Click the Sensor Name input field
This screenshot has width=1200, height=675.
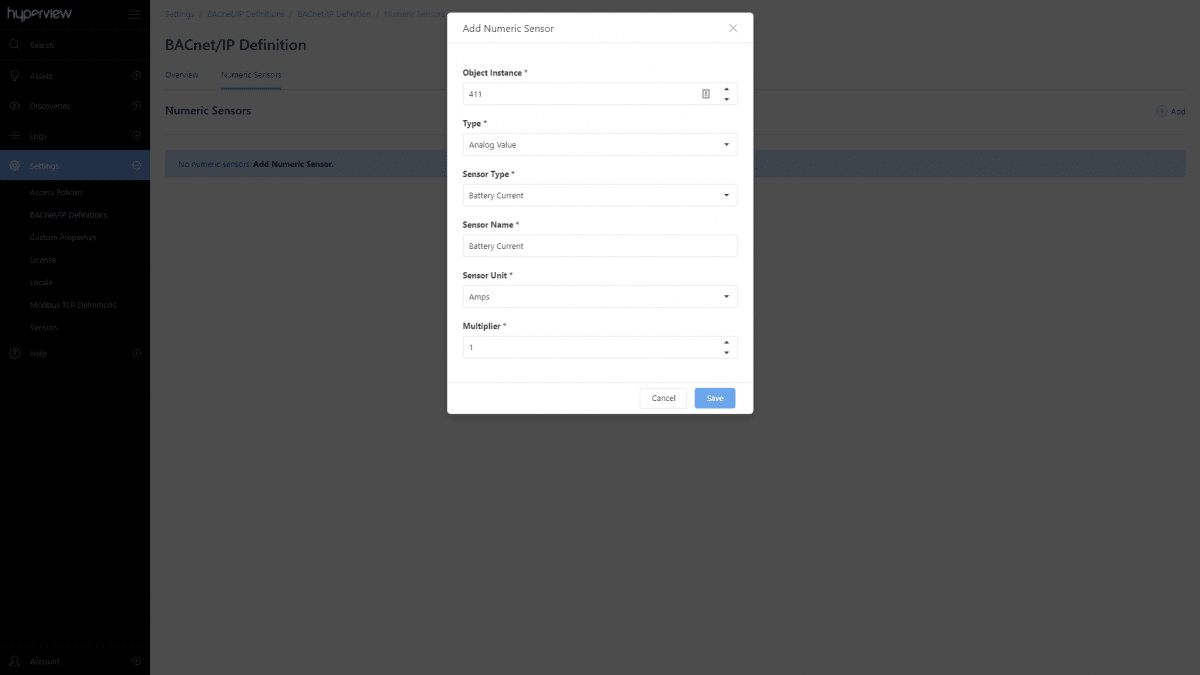coord(599,245)
